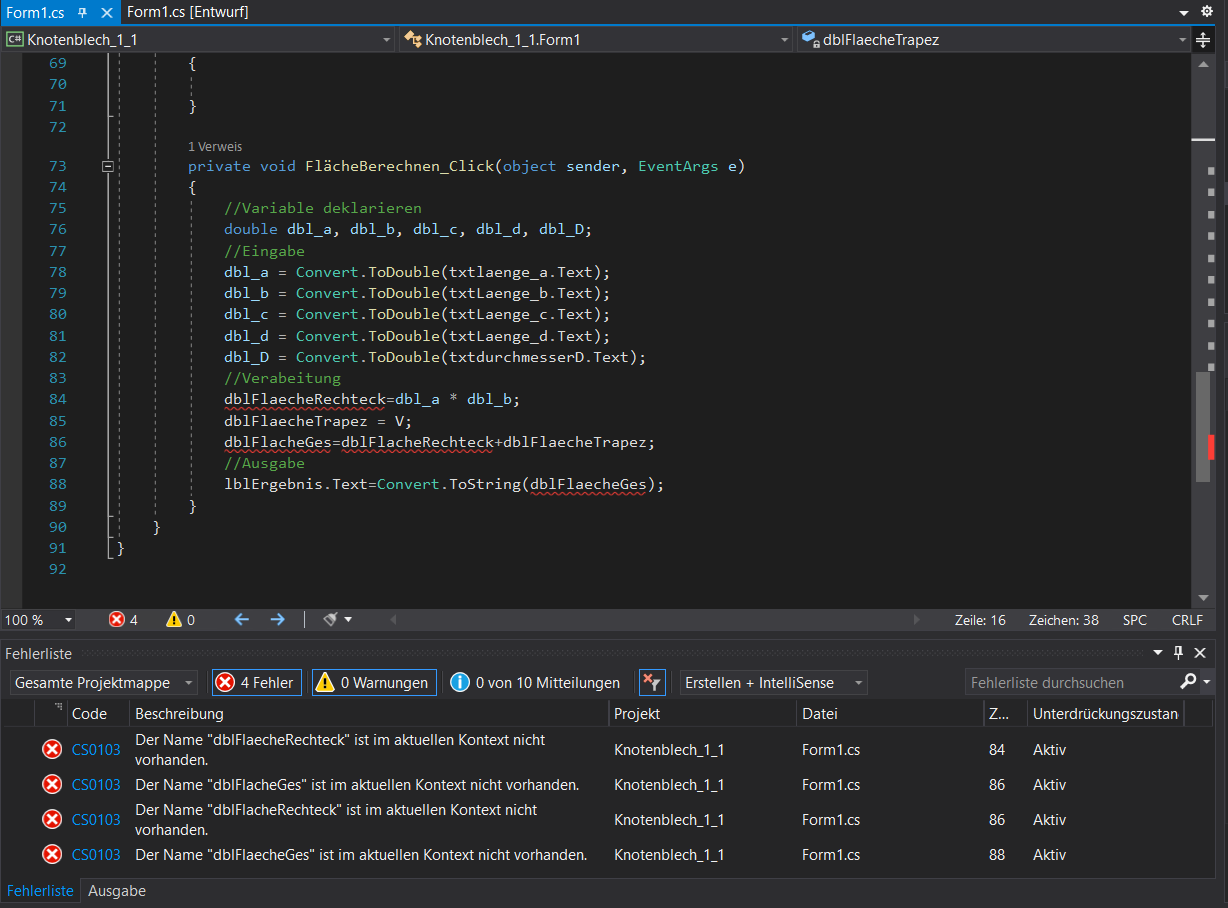Click 'Zeichen: 38' column indicator
Viewport: 1228px width, 908px height.
point(1064,620)
